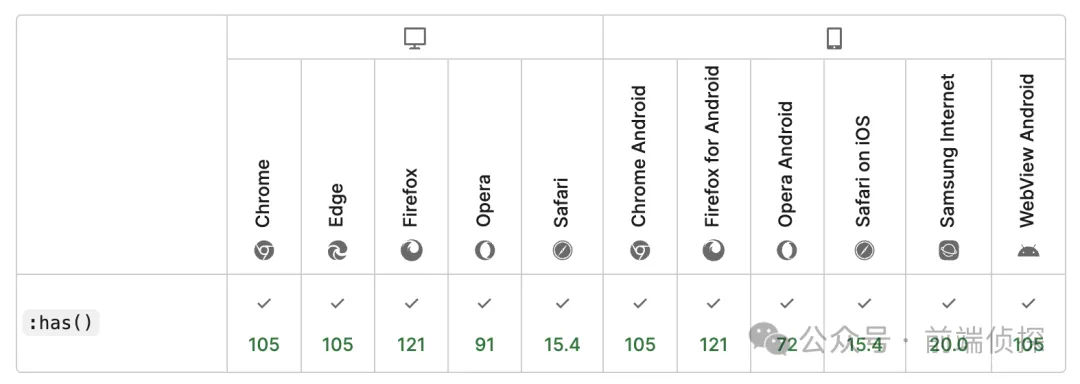Image resolution: width=1080 pixels, height=384 pixels.
Task: Click the Chrome desktop browser icon
Action: coord(264,250)
